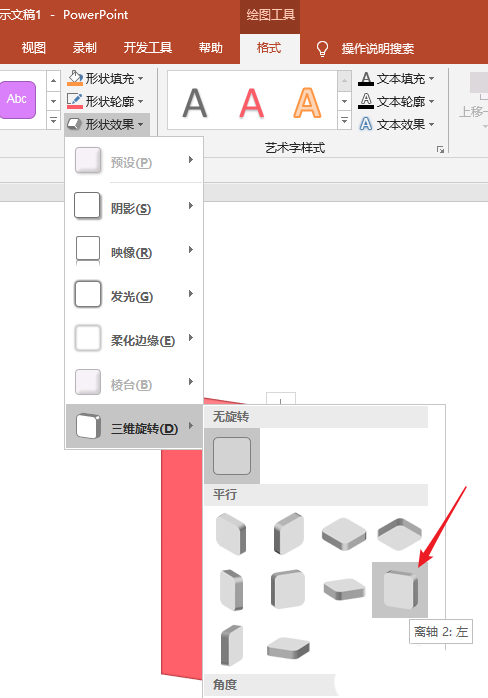488x698 pixels.
Task: Open the 柔化边缘(E) soft edges submenu
Action: coord(134,338)
